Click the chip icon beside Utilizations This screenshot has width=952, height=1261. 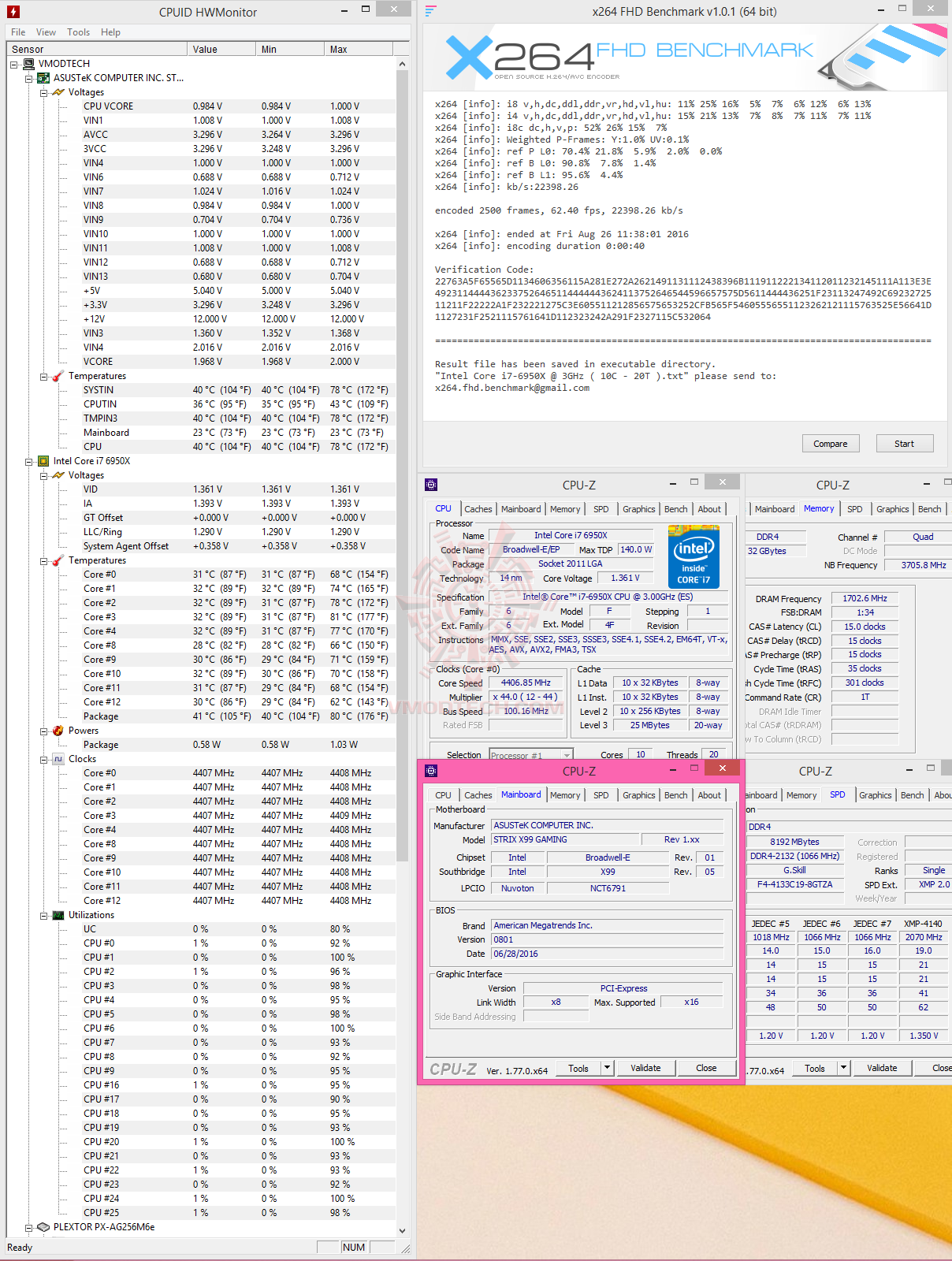[x=58, y=915]
